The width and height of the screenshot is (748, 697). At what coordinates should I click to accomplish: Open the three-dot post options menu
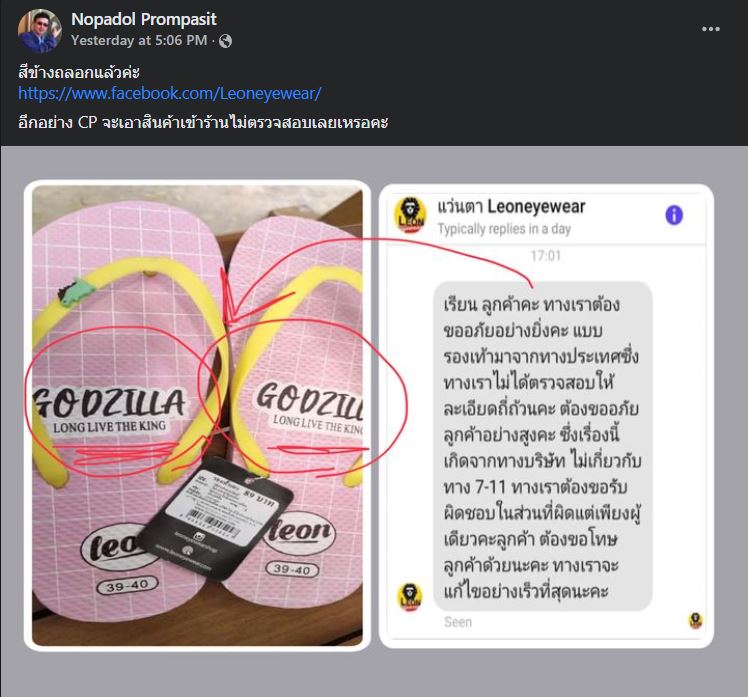(x=710, y=29)
